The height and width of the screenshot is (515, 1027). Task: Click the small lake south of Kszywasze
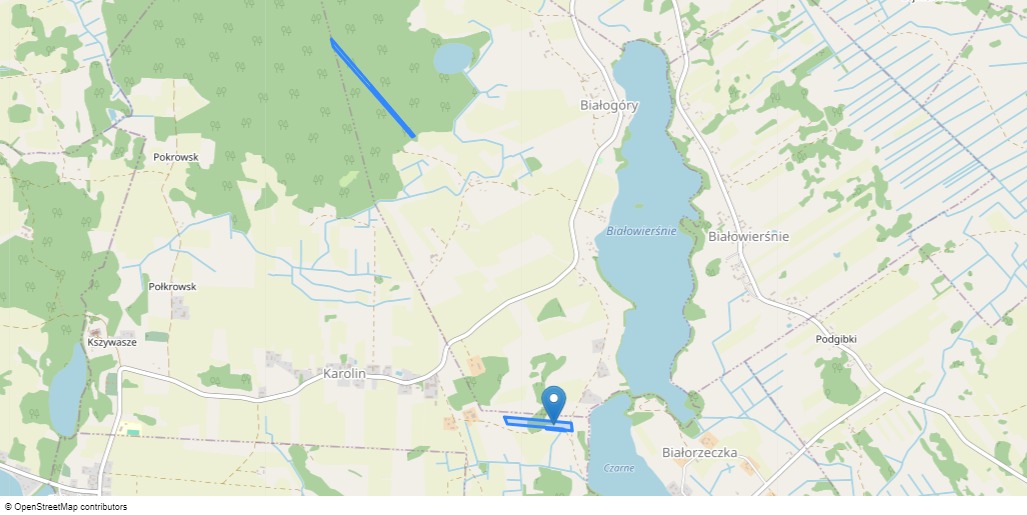[67, 392]
